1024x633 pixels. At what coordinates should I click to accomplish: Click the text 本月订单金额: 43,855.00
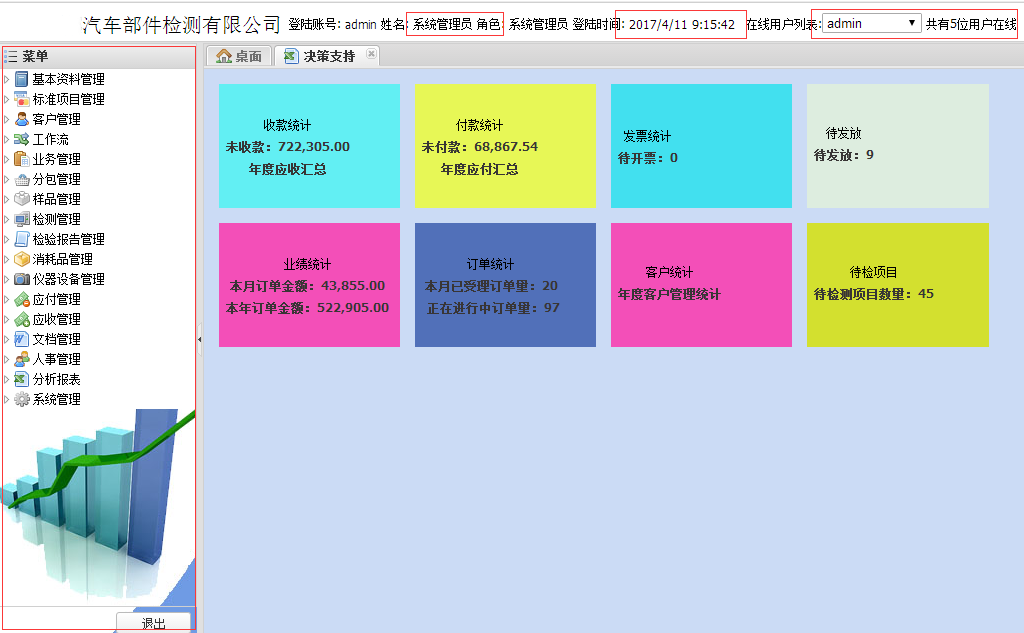pyautogui.click(x=308, y=286)
